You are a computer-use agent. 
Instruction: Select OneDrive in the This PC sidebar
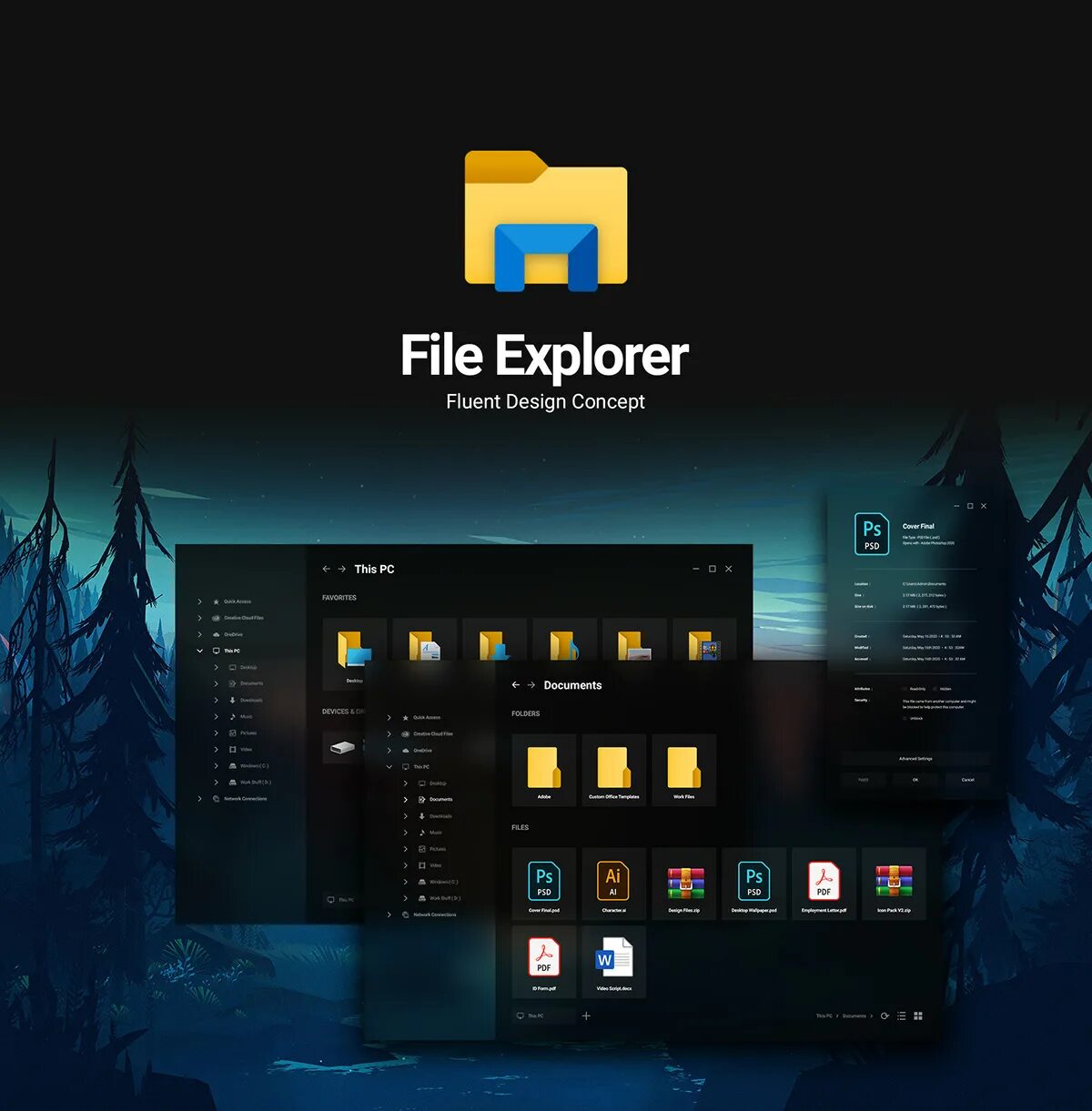(227, 634)
